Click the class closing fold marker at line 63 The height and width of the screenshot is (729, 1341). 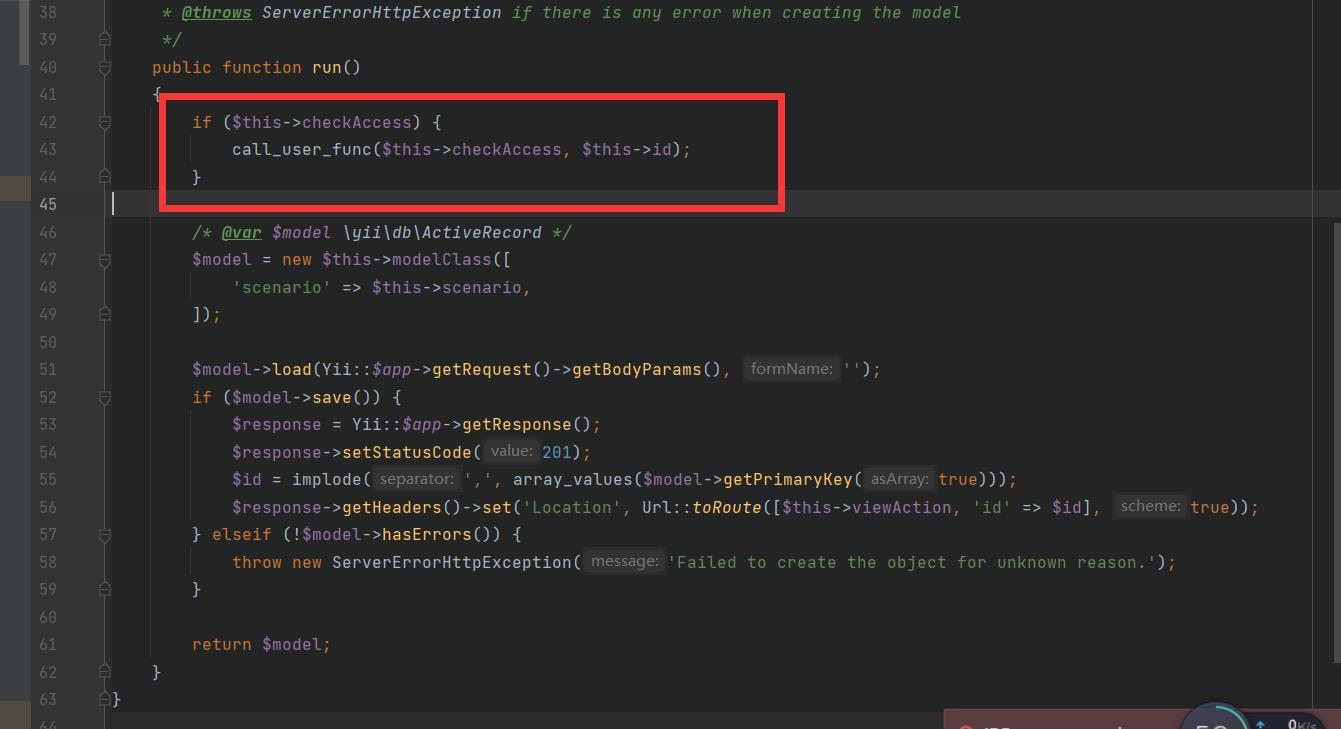coord(105,699)
